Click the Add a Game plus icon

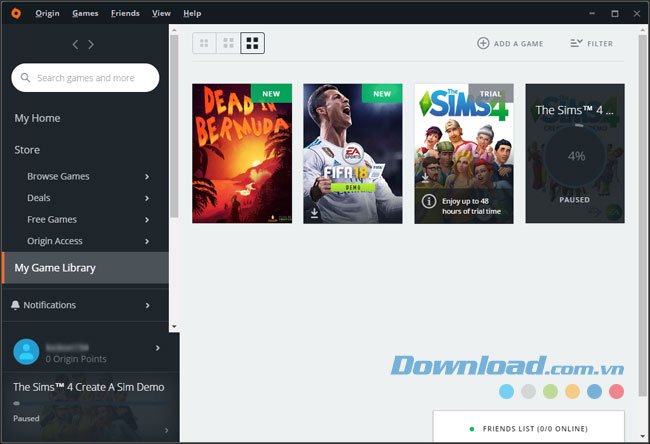[483, 43]
